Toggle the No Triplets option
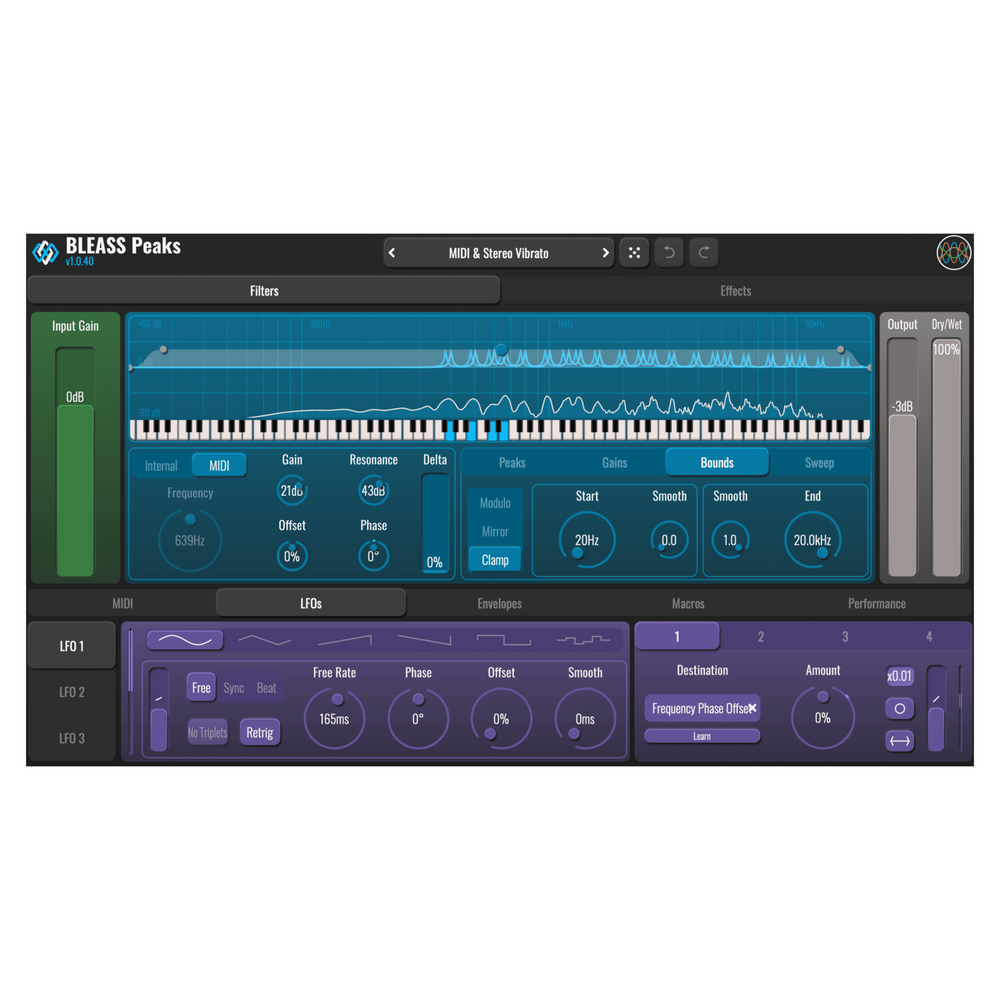Image resolution: width=1000 pixels, height=1000 pixels. [207, 732]
